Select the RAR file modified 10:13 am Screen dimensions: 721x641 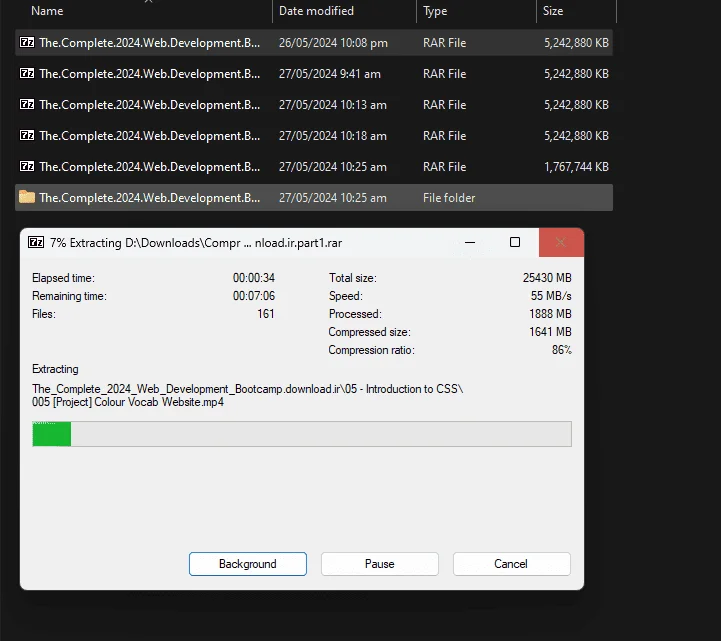pyautogui.click(x=314, y=105)
